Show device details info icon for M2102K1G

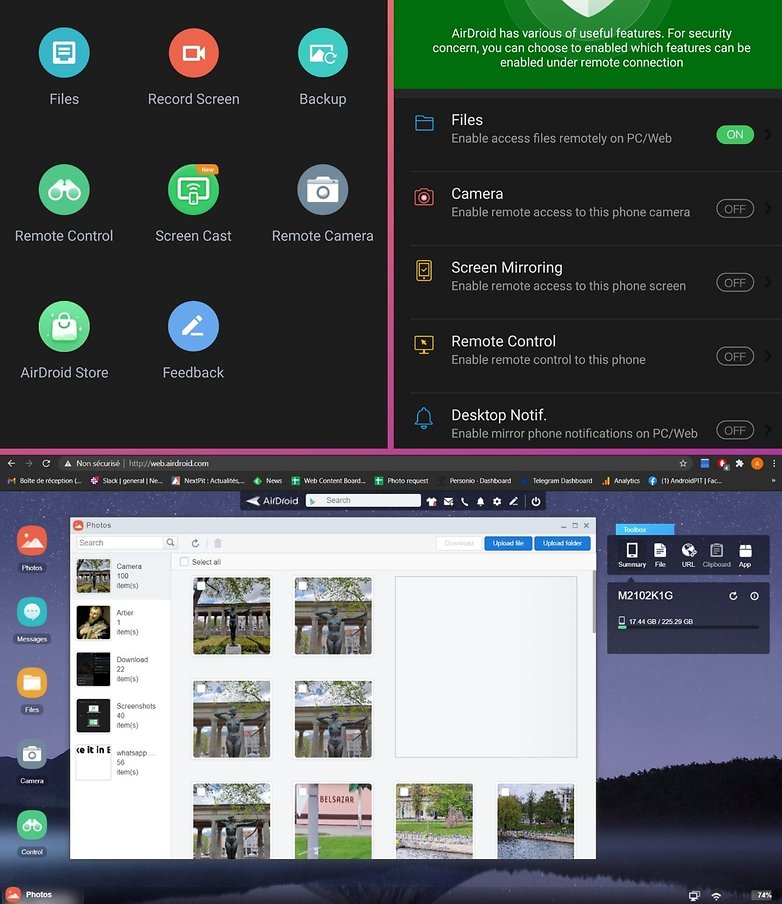tap(754, 596)
